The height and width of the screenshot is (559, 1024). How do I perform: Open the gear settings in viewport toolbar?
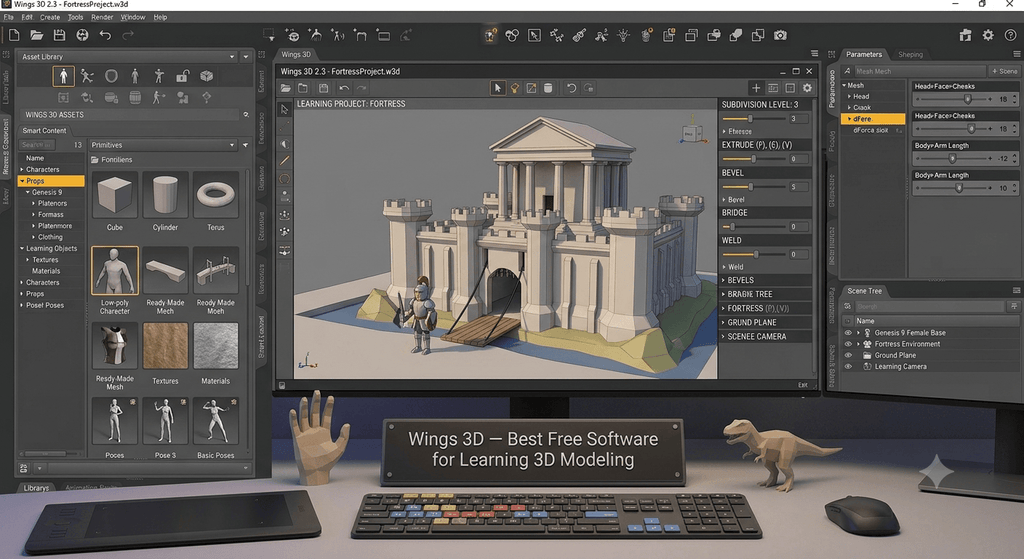pyautogui.click(x=807, y=88)
